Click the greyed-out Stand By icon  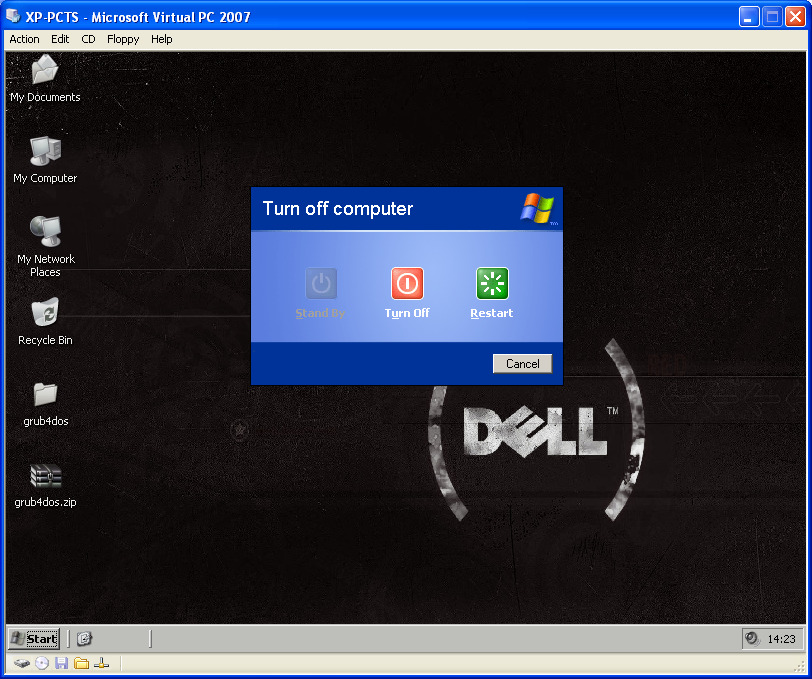tap(321, 283)
